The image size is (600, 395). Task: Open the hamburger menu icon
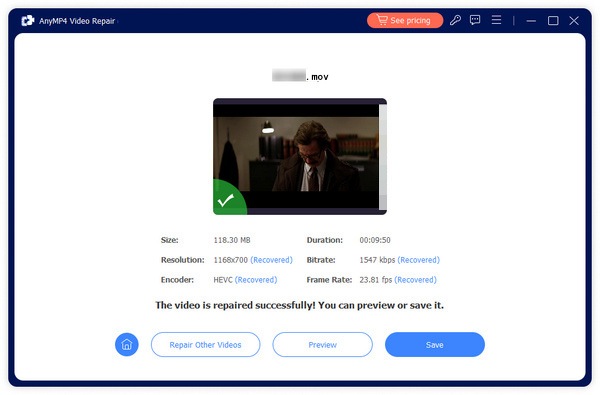tap(496, 20)
